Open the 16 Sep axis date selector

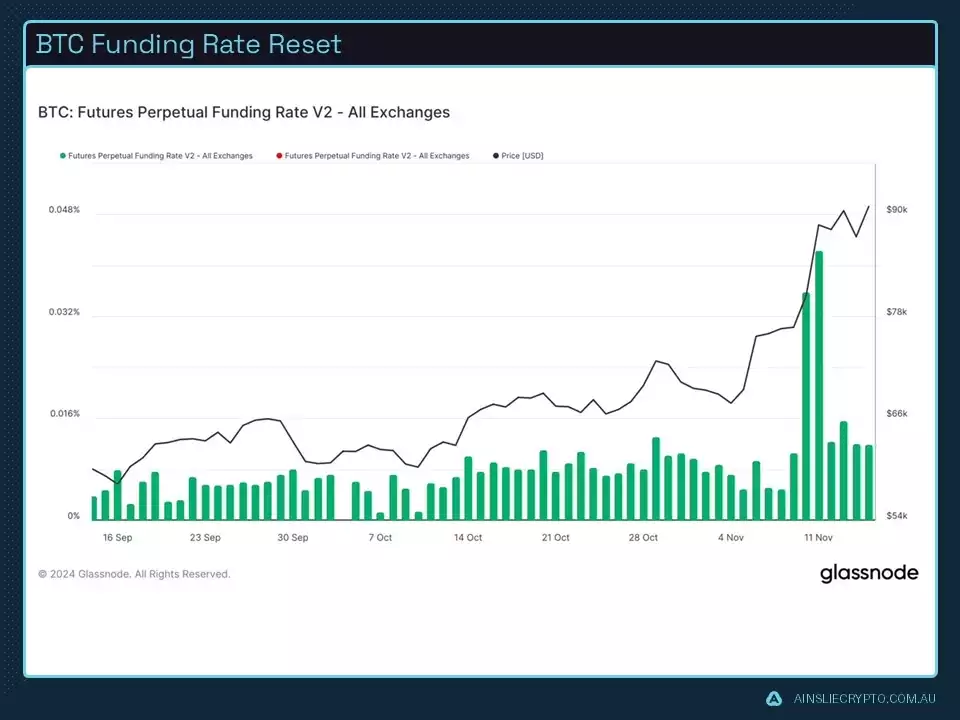[x=117, y=537]
